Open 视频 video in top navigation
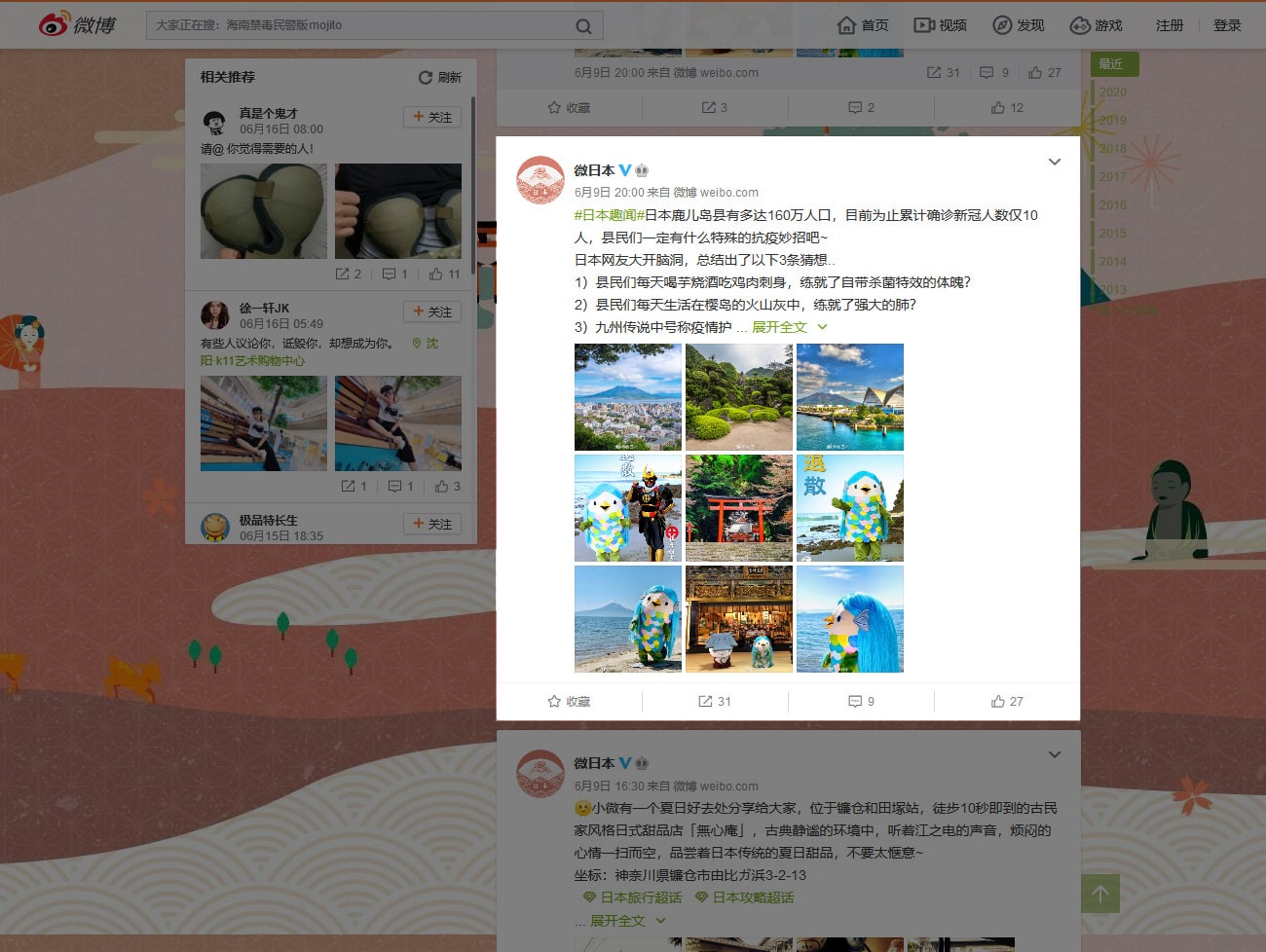Screen dimensions: 1266x952 click(x=940, y=25)
